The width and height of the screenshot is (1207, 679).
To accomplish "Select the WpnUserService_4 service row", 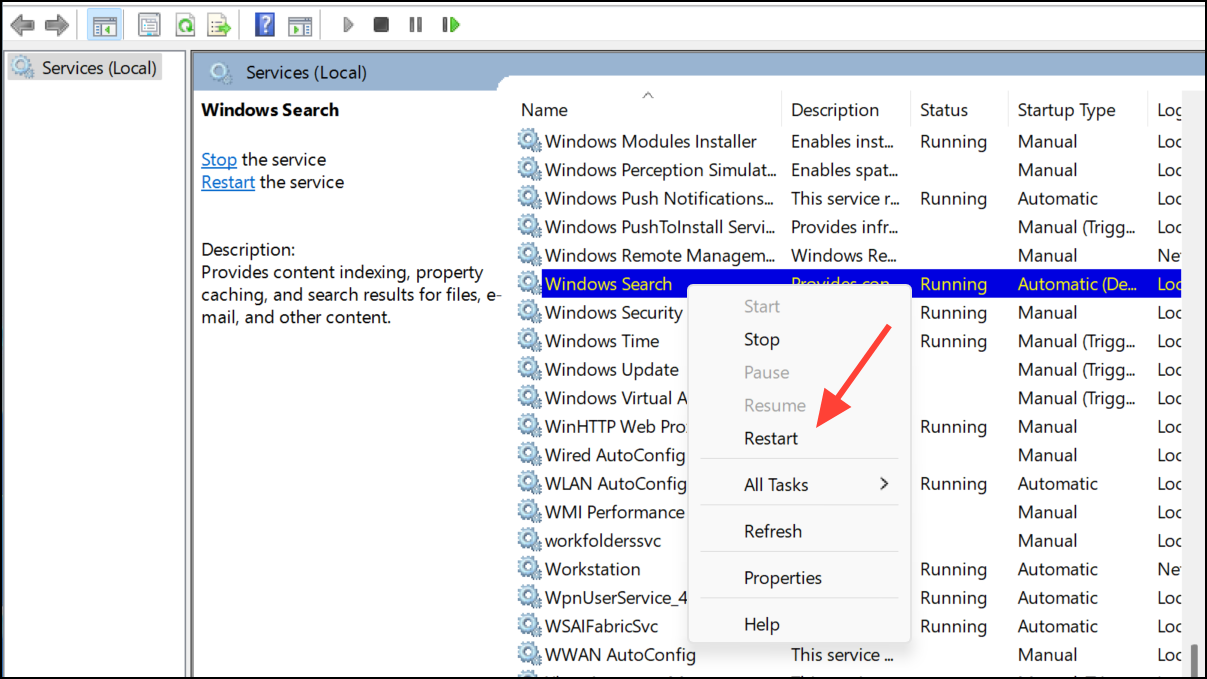I will coord(849,597).
